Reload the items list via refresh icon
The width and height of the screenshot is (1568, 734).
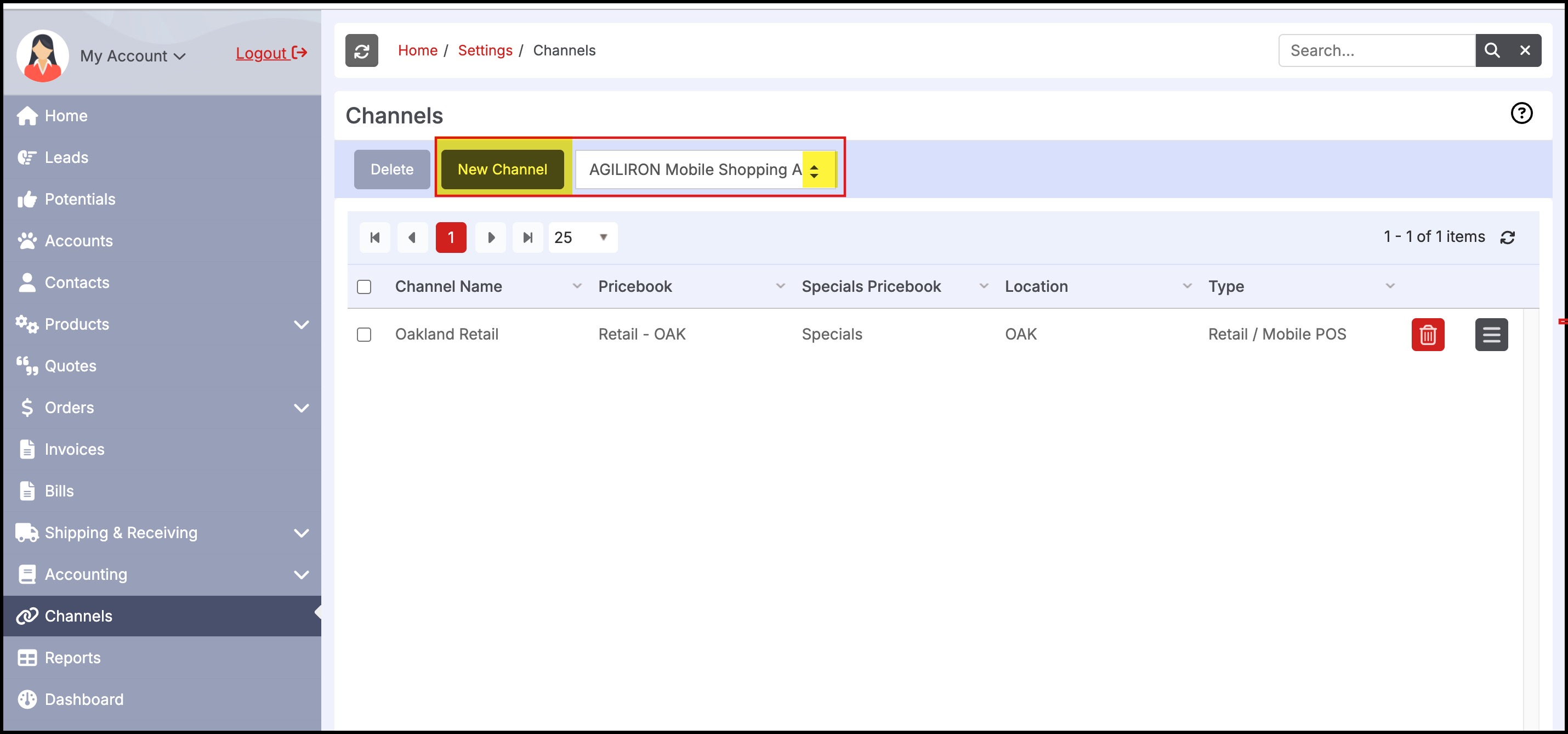[1507, 238]
